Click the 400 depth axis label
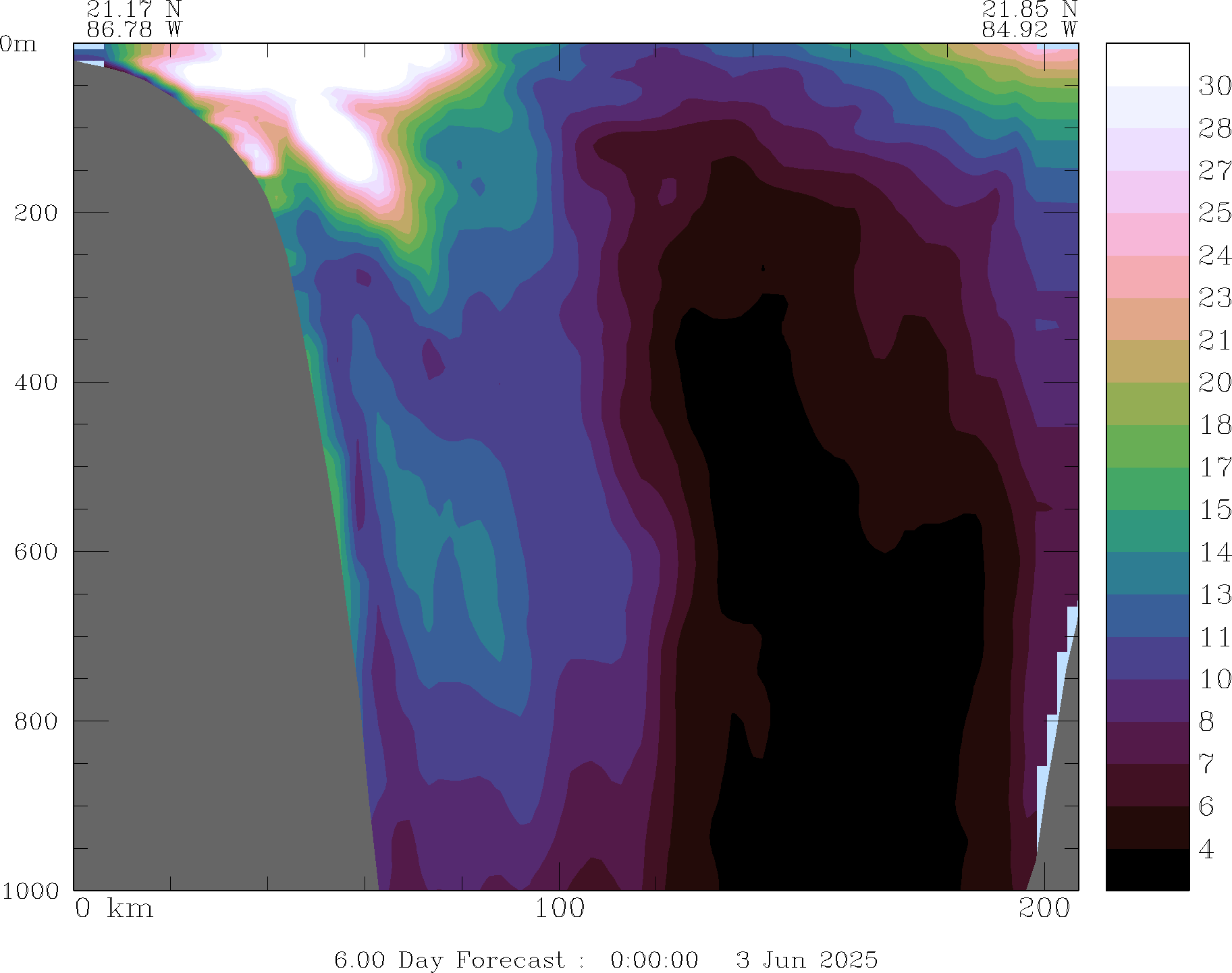 coord(36,382)
